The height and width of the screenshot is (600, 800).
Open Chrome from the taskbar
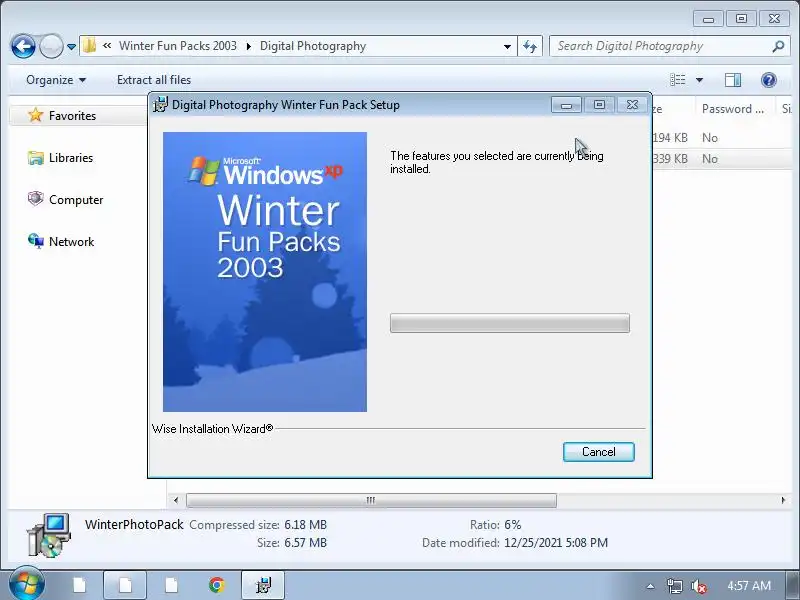click(x=217, y=585)
